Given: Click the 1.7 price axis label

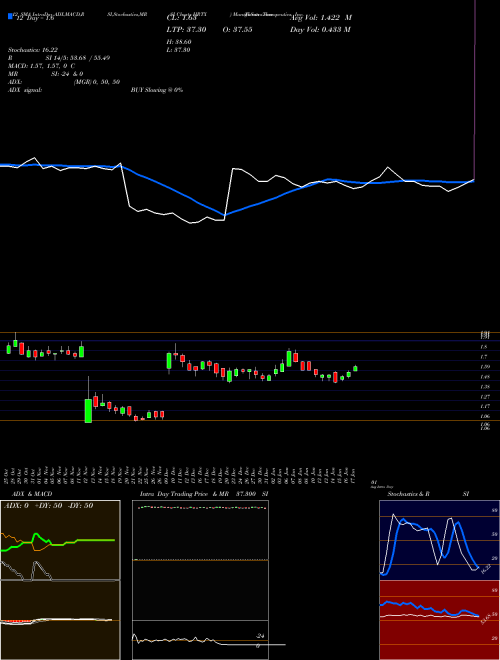Looking at the screenshot, I should [484, 357].
